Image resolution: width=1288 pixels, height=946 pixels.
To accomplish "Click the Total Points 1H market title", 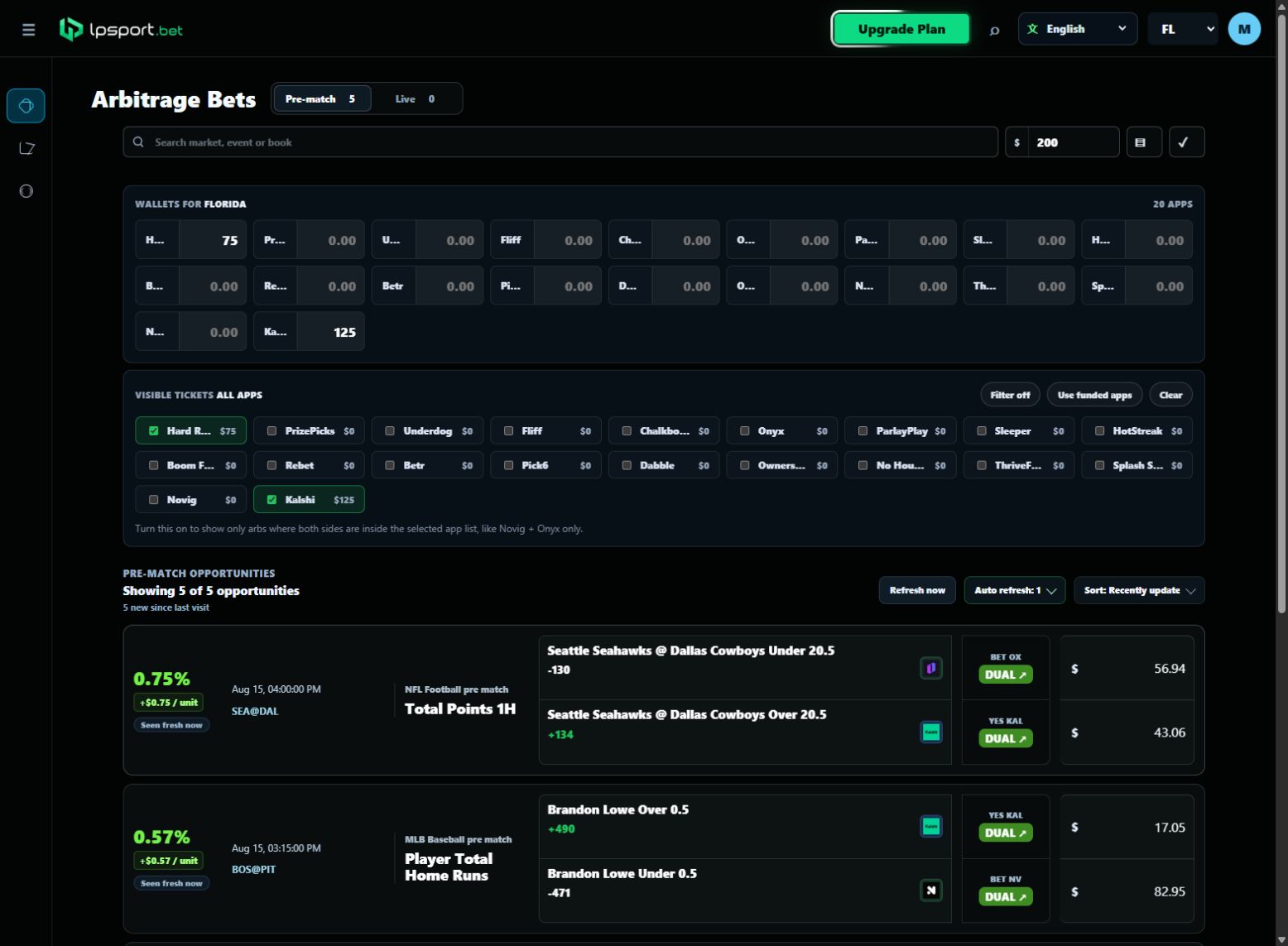I will tap(460, 708).
